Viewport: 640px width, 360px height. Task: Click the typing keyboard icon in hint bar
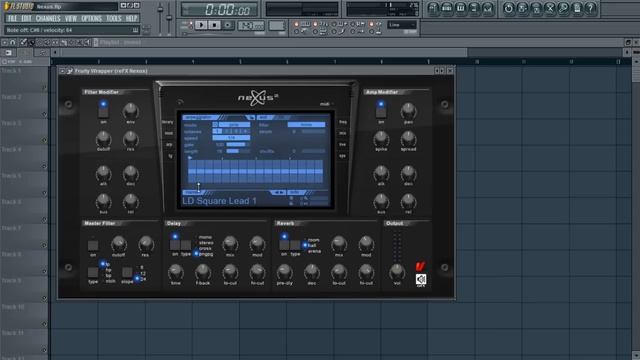[x=135, y=30]
